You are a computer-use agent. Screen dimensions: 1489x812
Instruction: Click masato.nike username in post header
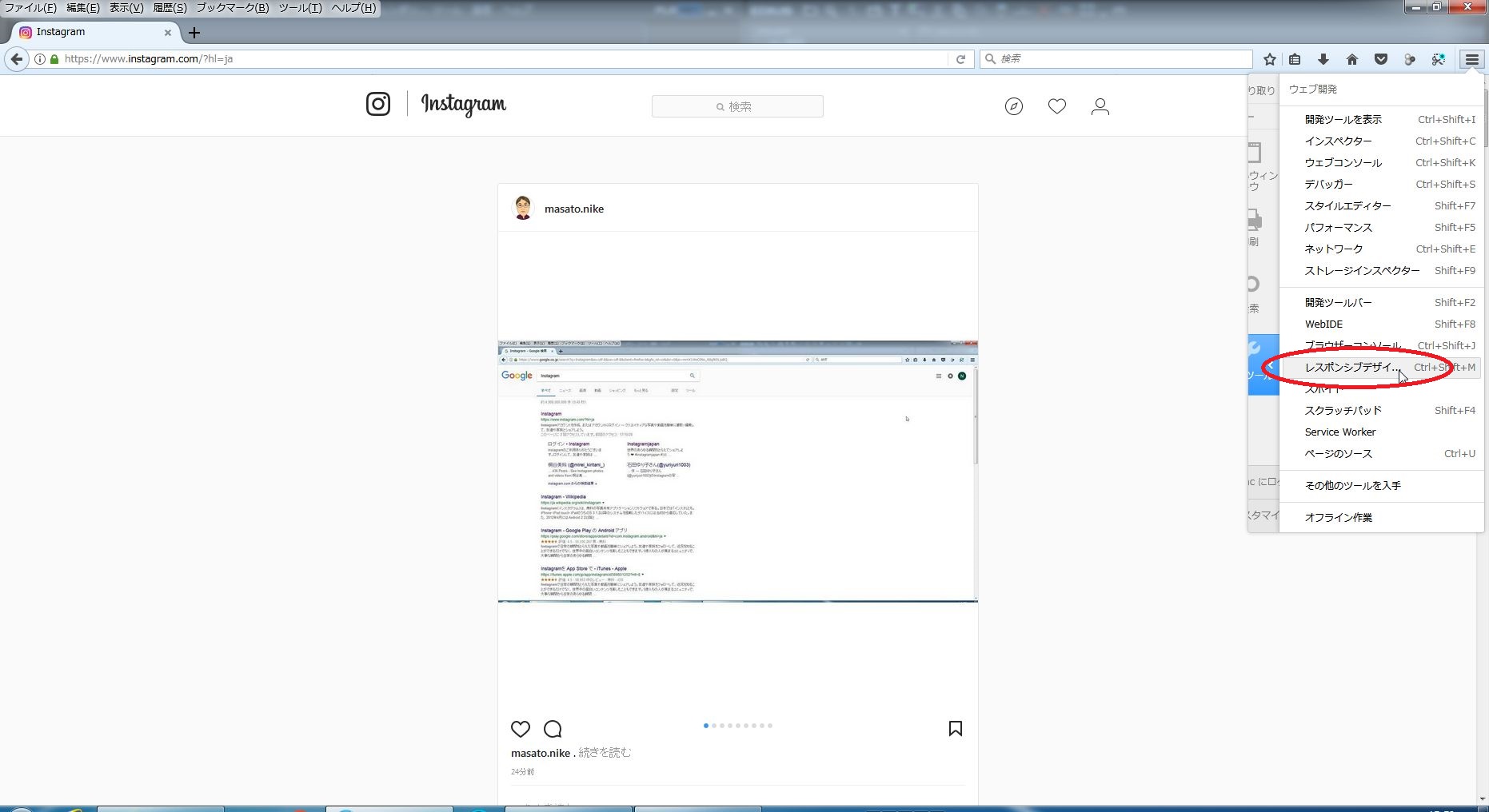point(574,209)
